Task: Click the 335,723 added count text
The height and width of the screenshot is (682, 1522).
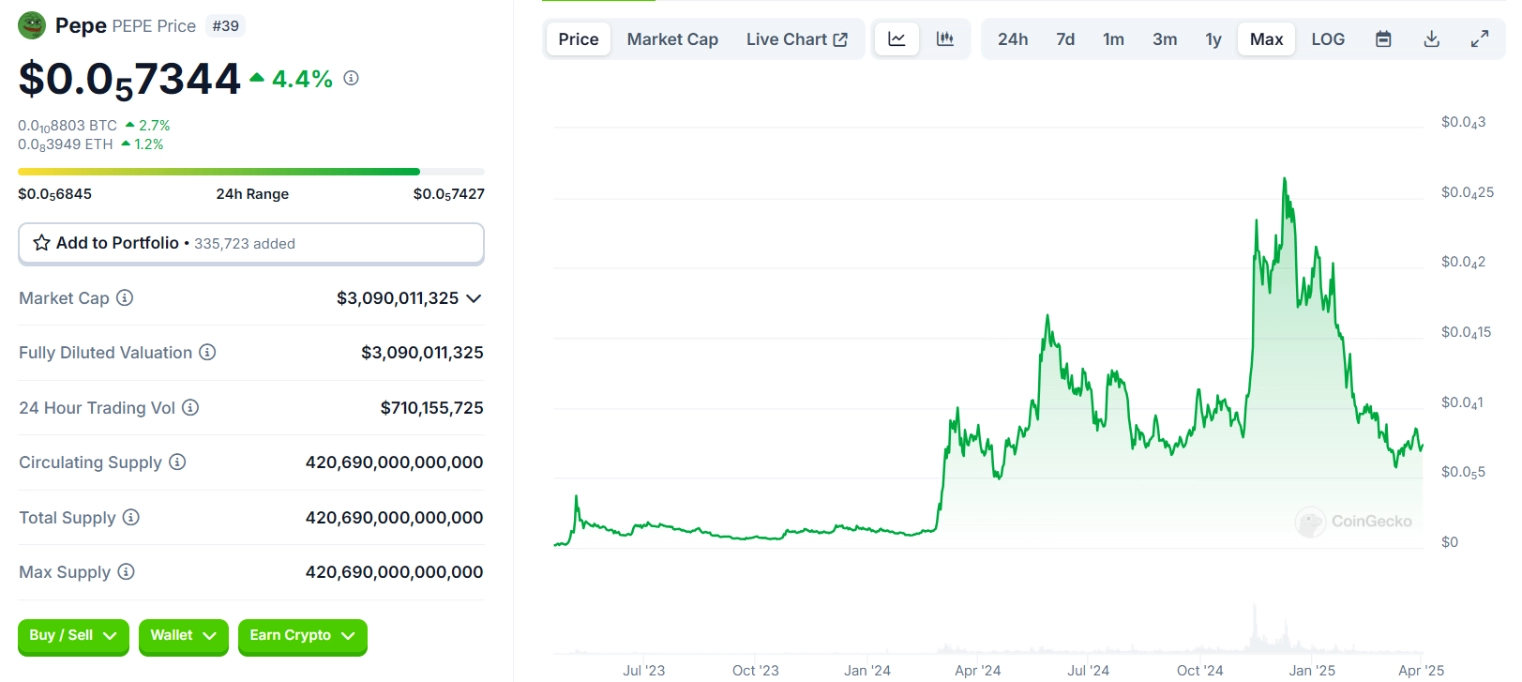Action: click(x=245, y=244)
